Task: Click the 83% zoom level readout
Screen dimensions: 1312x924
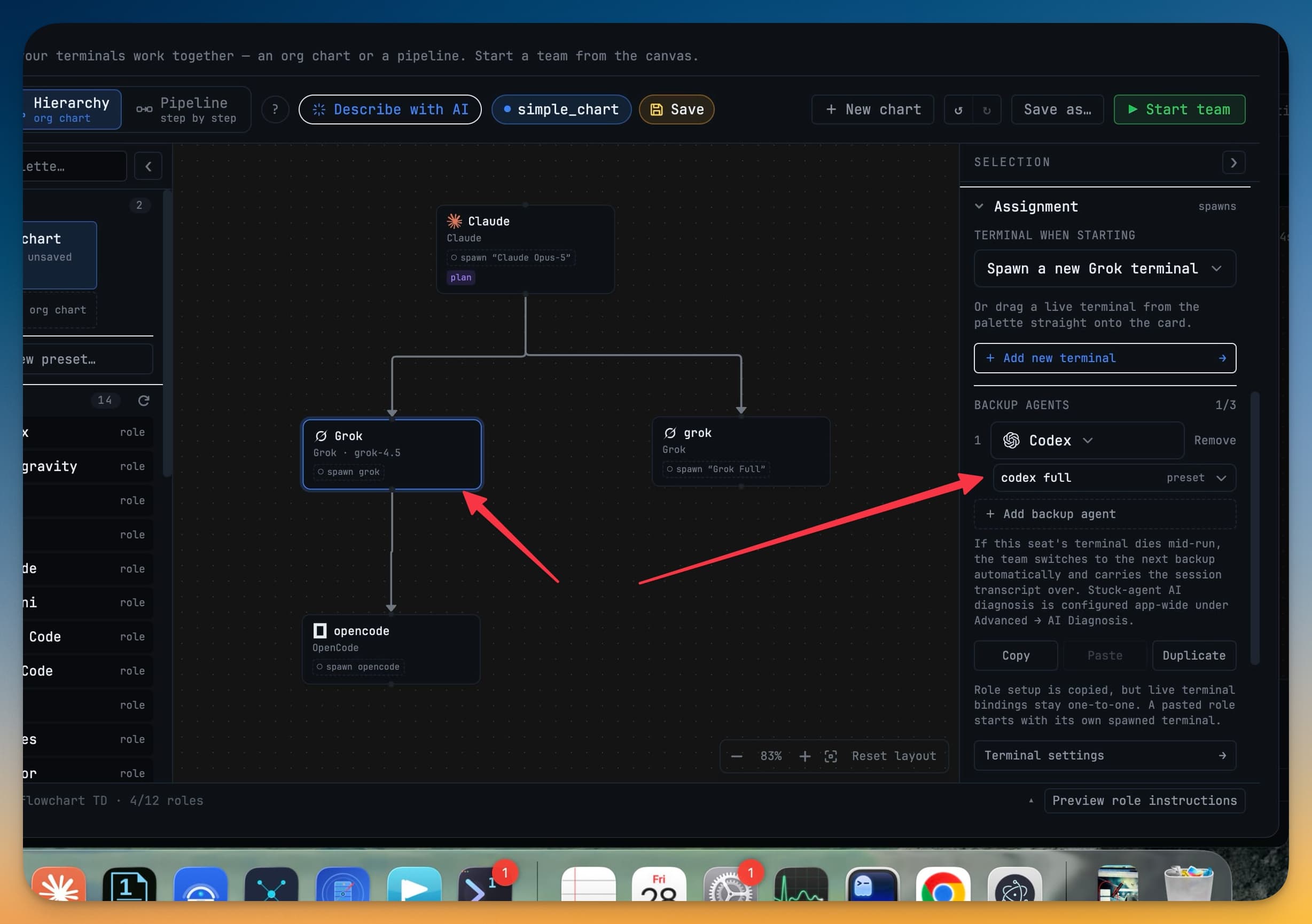Action: pyautogui.click(x=771, y=756)
